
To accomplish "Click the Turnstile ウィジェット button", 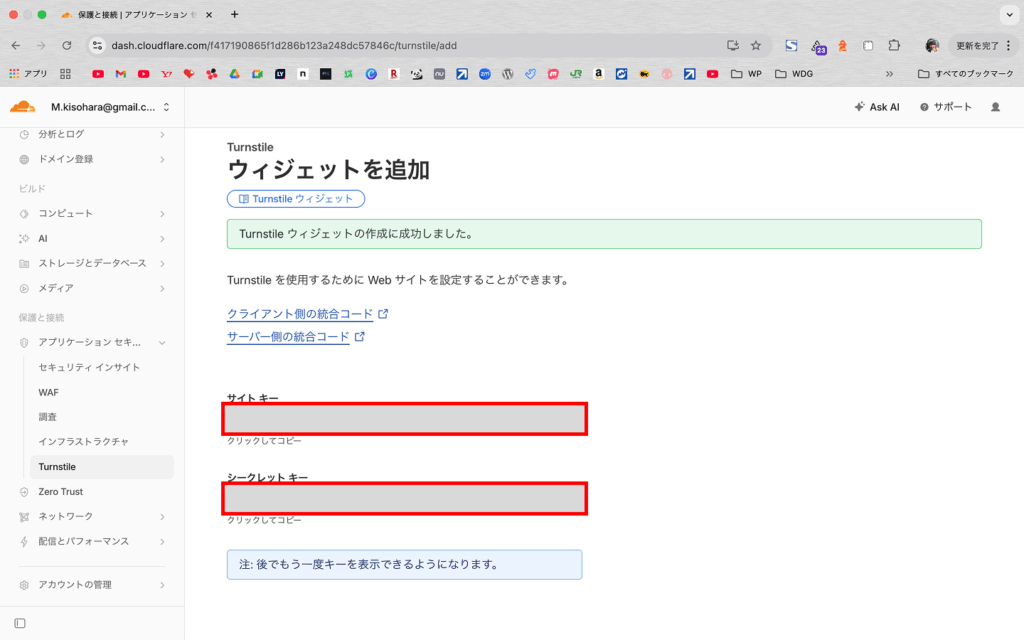I will [296, 199].
